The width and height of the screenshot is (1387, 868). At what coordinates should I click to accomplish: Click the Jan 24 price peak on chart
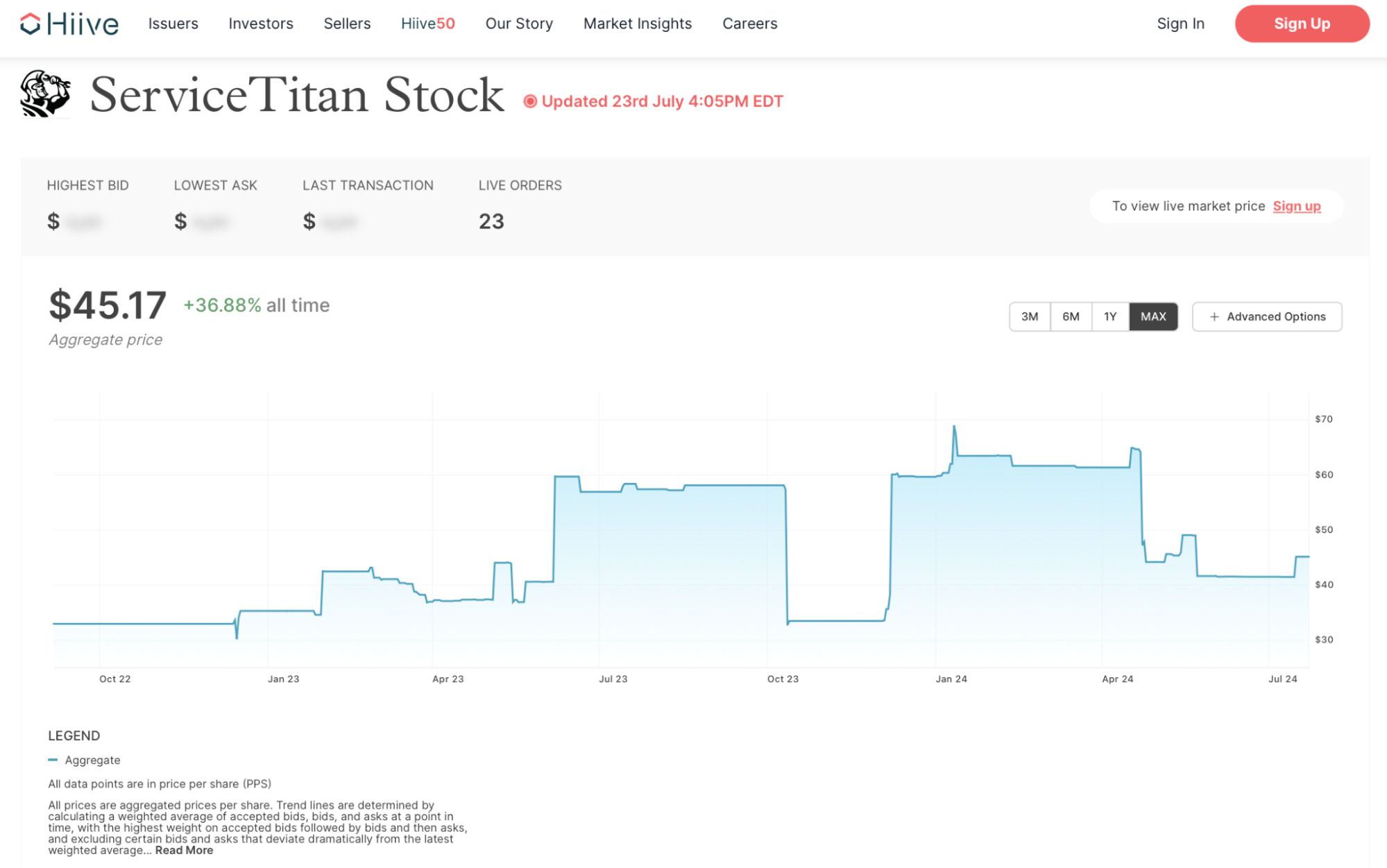(x=954, y=427)
